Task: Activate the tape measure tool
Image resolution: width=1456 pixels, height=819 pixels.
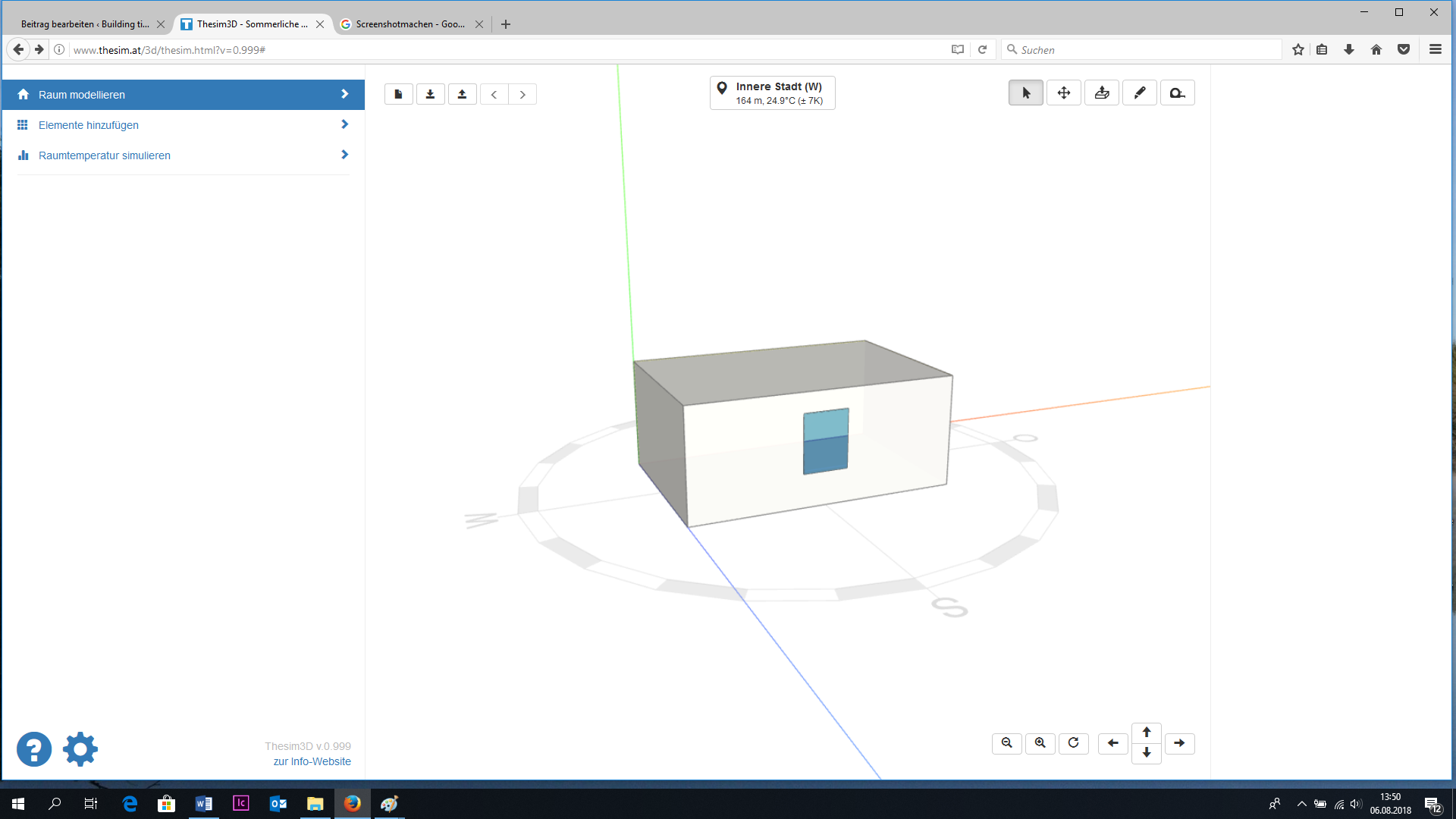Action: click(1177, 93)
